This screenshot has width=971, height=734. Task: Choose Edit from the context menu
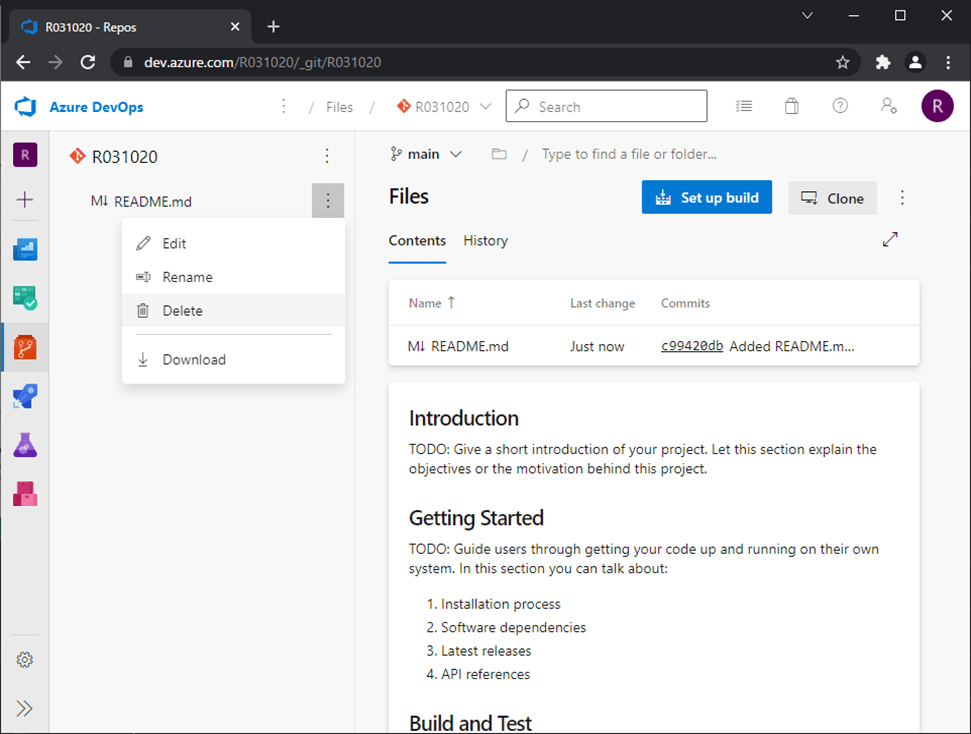tap(233, 243)
